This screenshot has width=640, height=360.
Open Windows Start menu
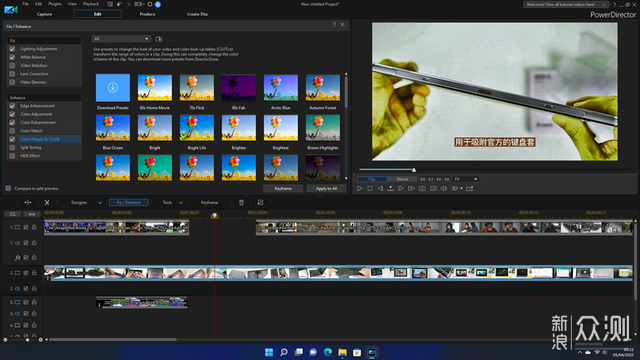269,352
